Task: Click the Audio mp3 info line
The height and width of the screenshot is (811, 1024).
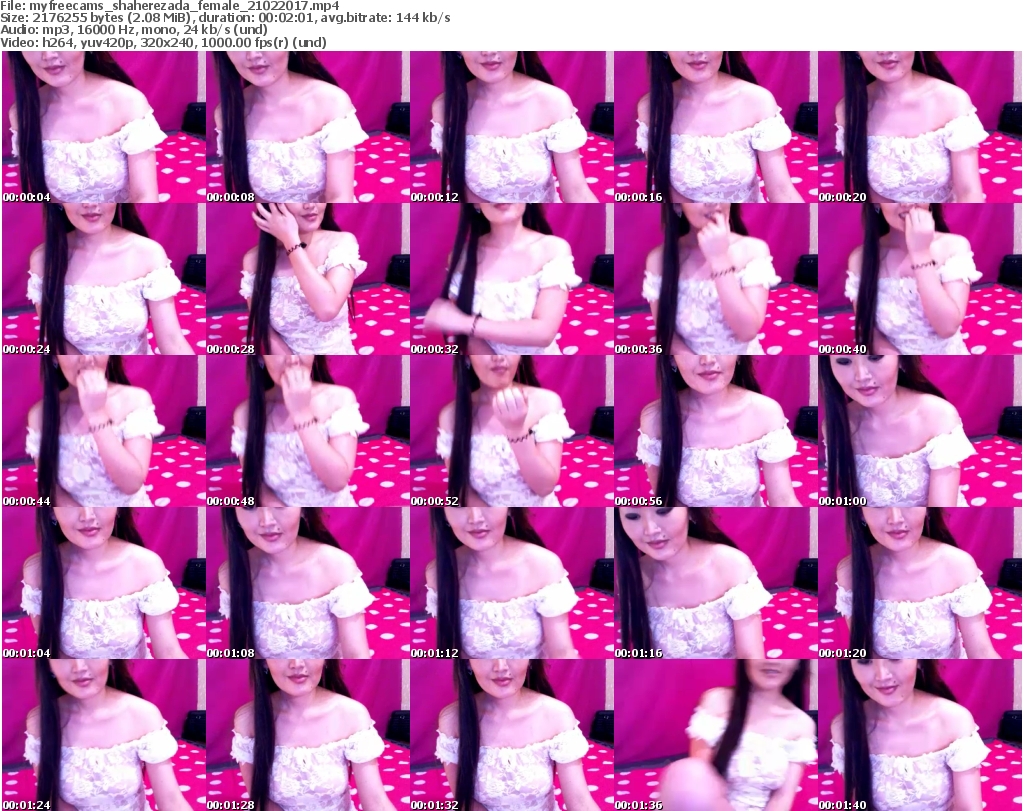Action: tap(134, 30)
